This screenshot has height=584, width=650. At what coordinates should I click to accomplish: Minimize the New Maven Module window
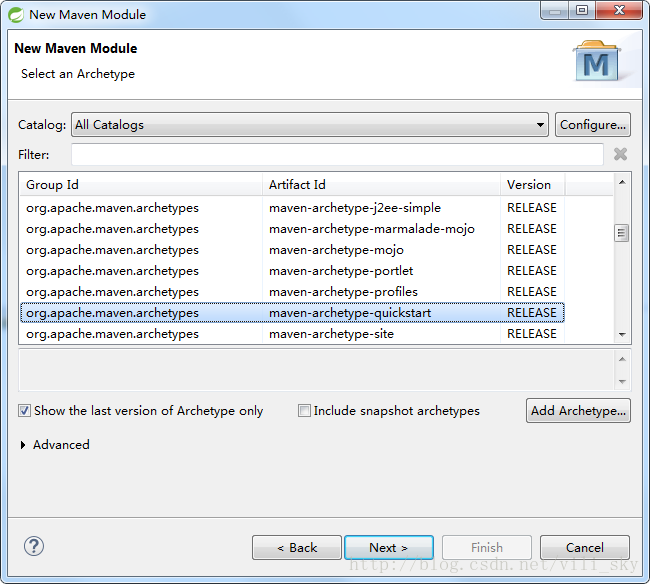555,10
